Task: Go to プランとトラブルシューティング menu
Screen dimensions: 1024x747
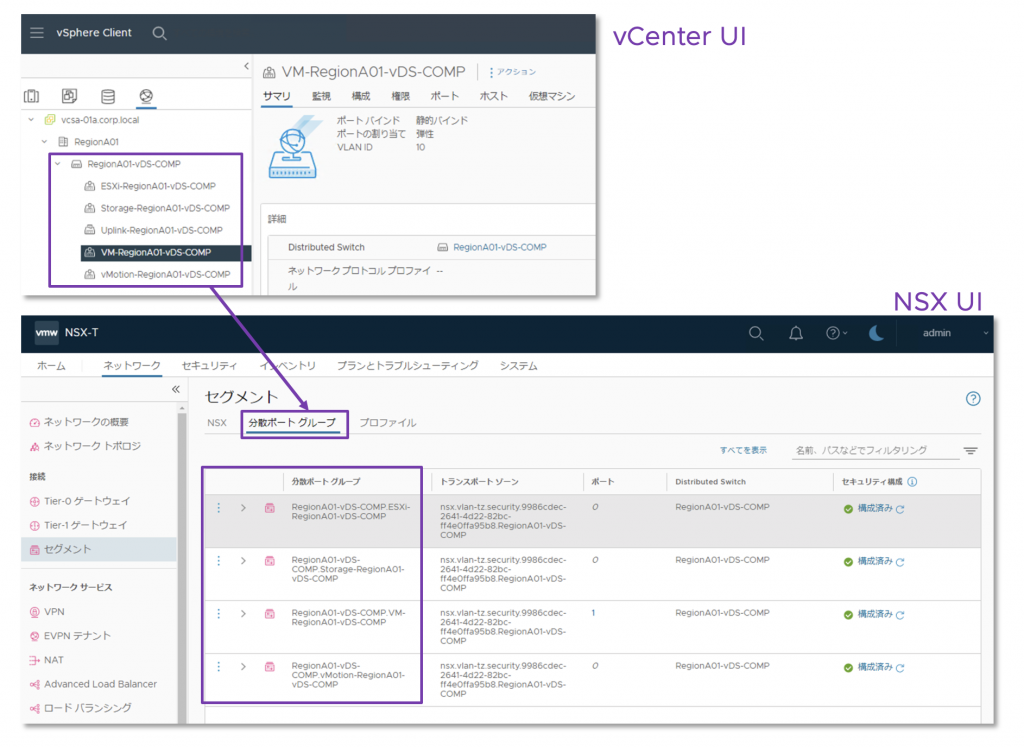Action: (x=408, y=366)
